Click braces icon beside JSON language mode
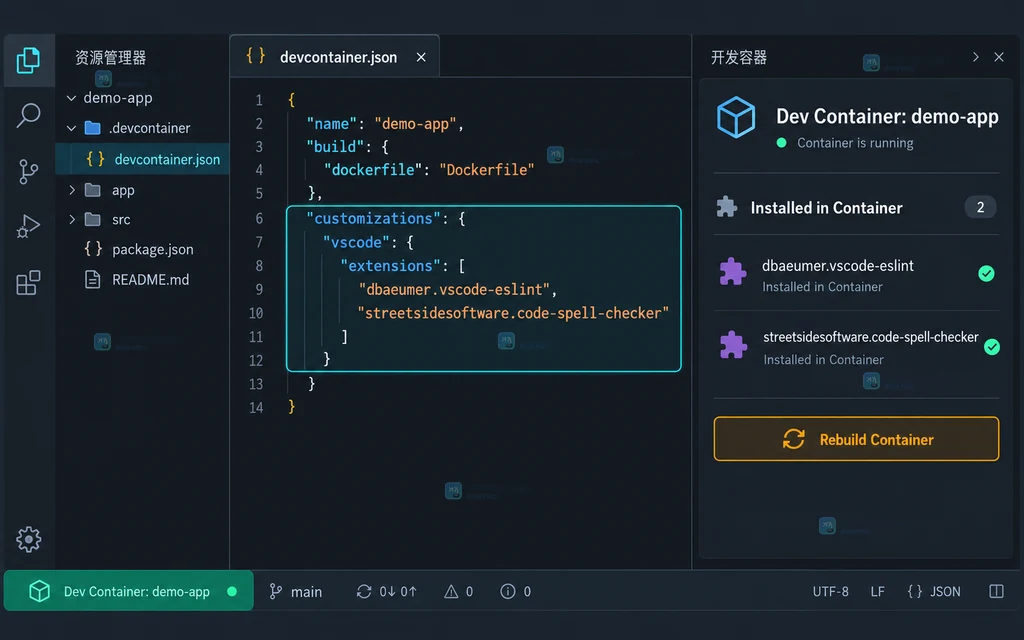 [915, 591]
